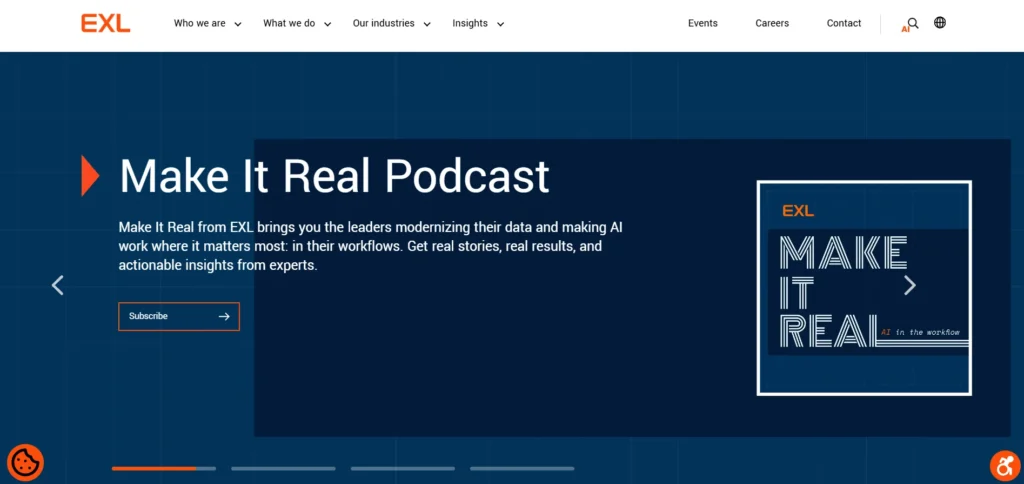Open the Contact link
Viewport: 1024px width, 484px height.
coord(844,24)
